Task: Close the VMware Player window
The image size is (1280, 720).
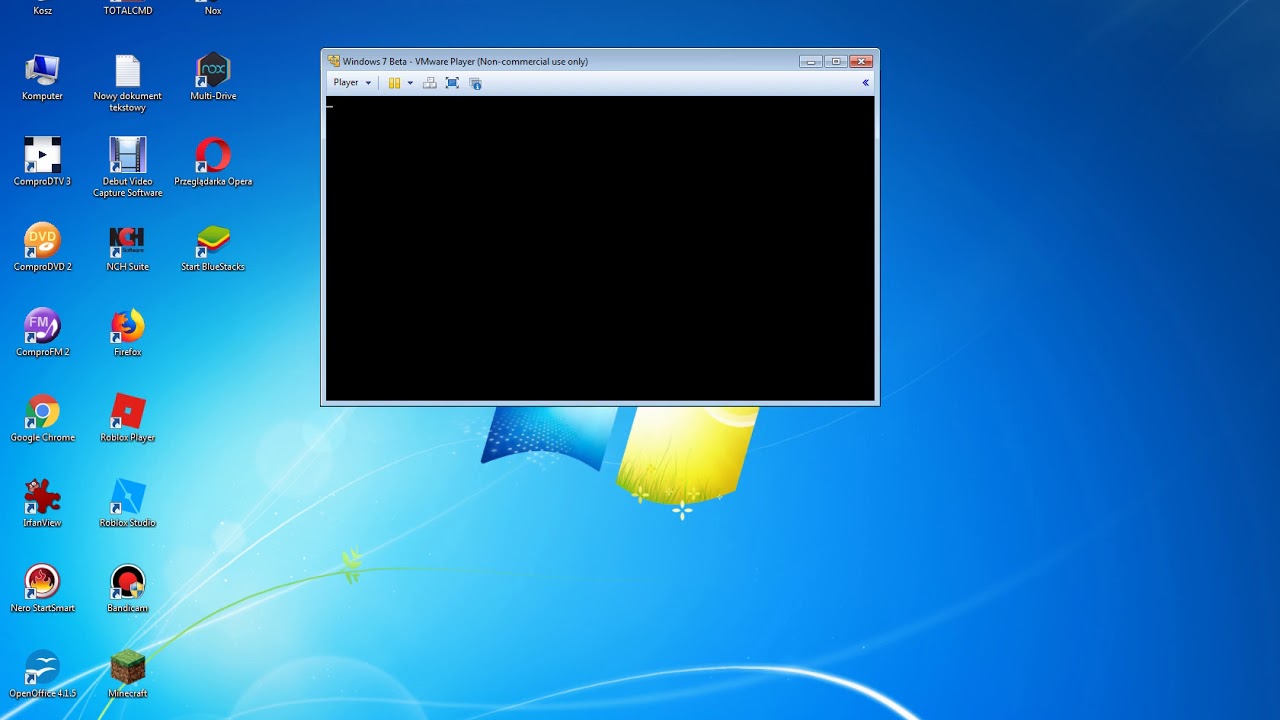Action: pyautogui.click(x=861, y=61)
